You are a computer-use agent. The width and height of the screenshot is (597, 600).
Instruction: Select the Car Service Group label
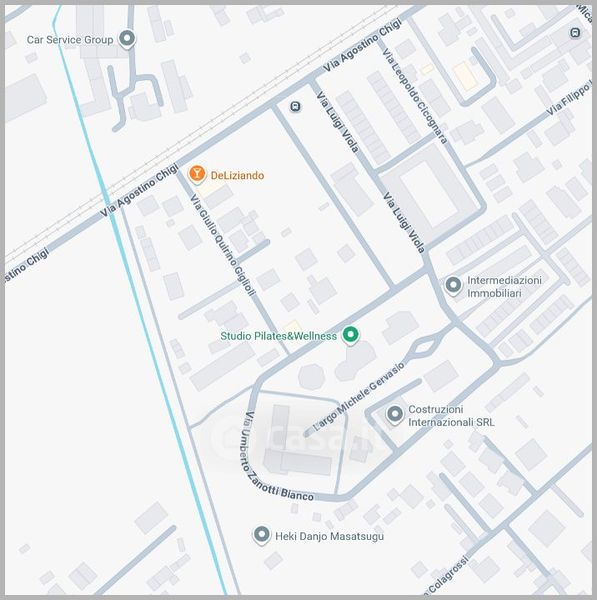(70, 40)
